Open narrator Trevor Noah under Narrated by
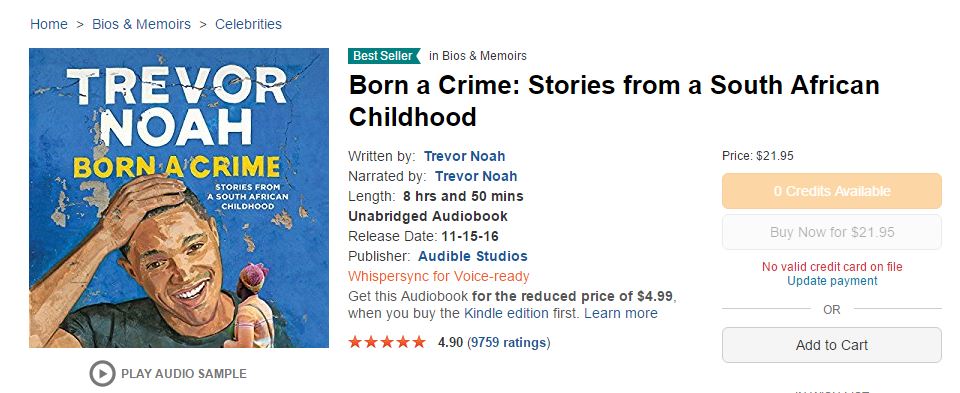This screenshot has height=393, width=960. tap(476, 176)
